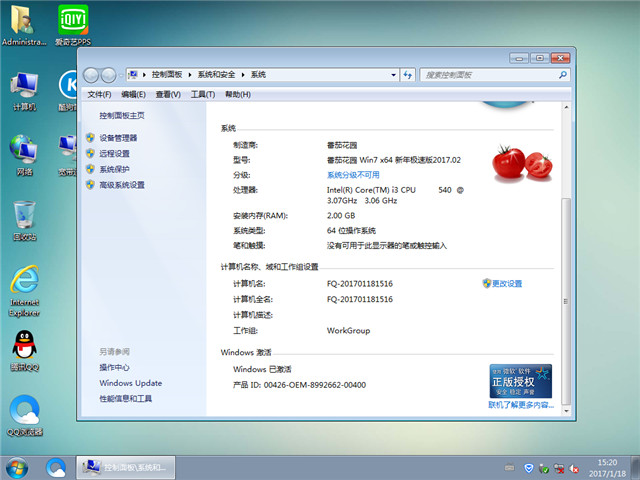The height and width of the screenshot is (480, 640).
Task: Expand the arrow after 控制面板 breadcrumb
Action: tap(190, 75)
